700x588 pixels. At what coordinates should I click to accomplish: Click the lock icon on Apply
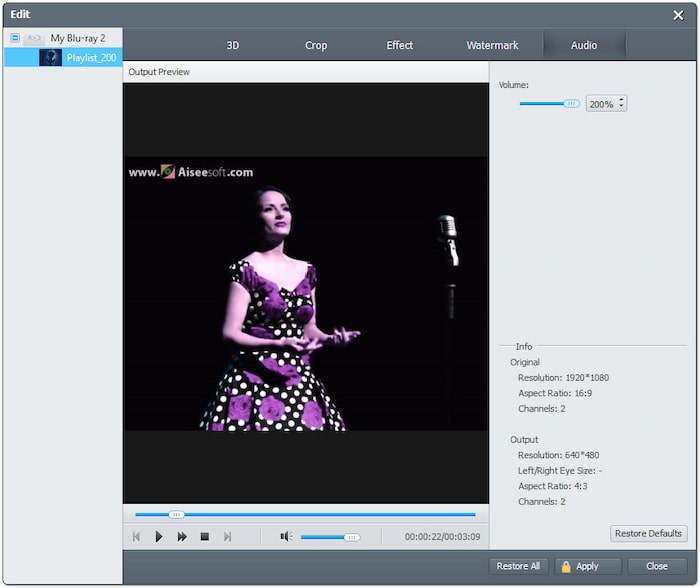pos(565,566)
